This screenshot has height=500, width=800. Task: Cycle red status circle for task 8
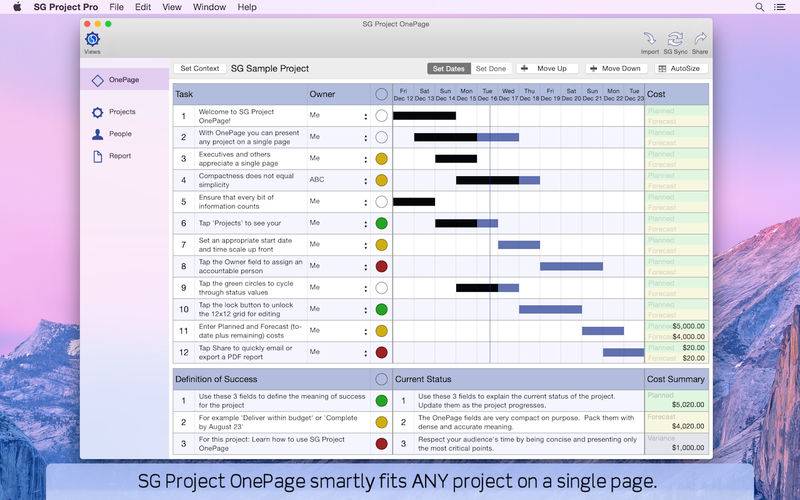click(381, 266)
